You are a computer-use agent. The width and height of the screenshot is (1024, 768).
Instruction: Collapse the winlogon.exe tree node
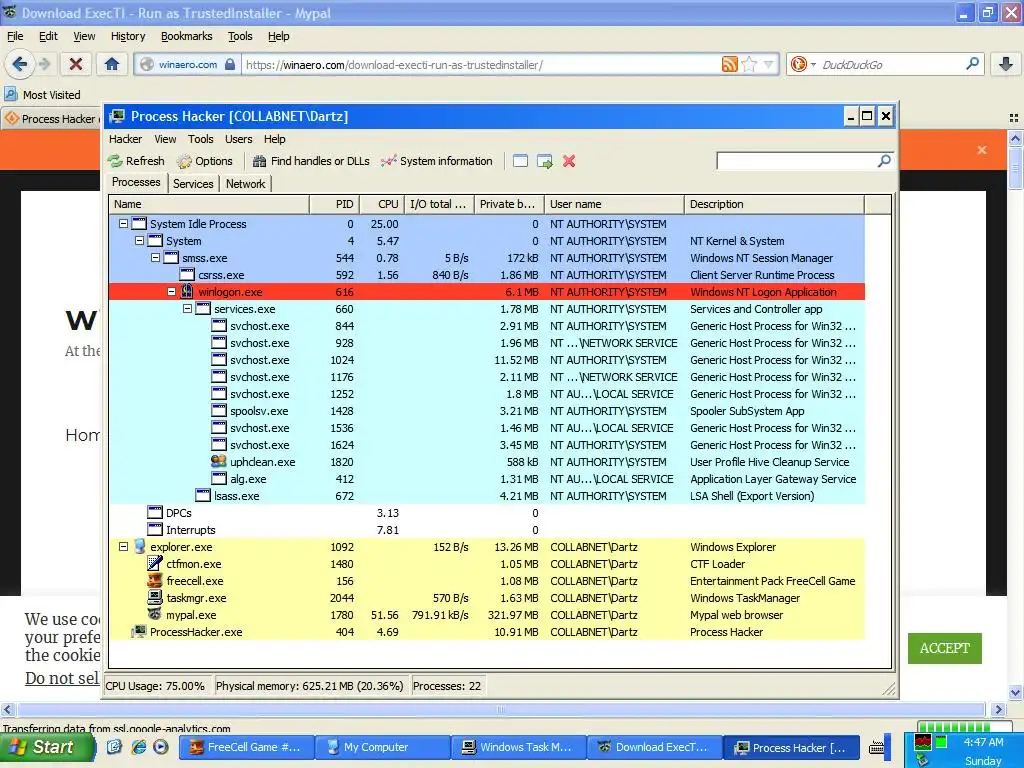(171, 292)
